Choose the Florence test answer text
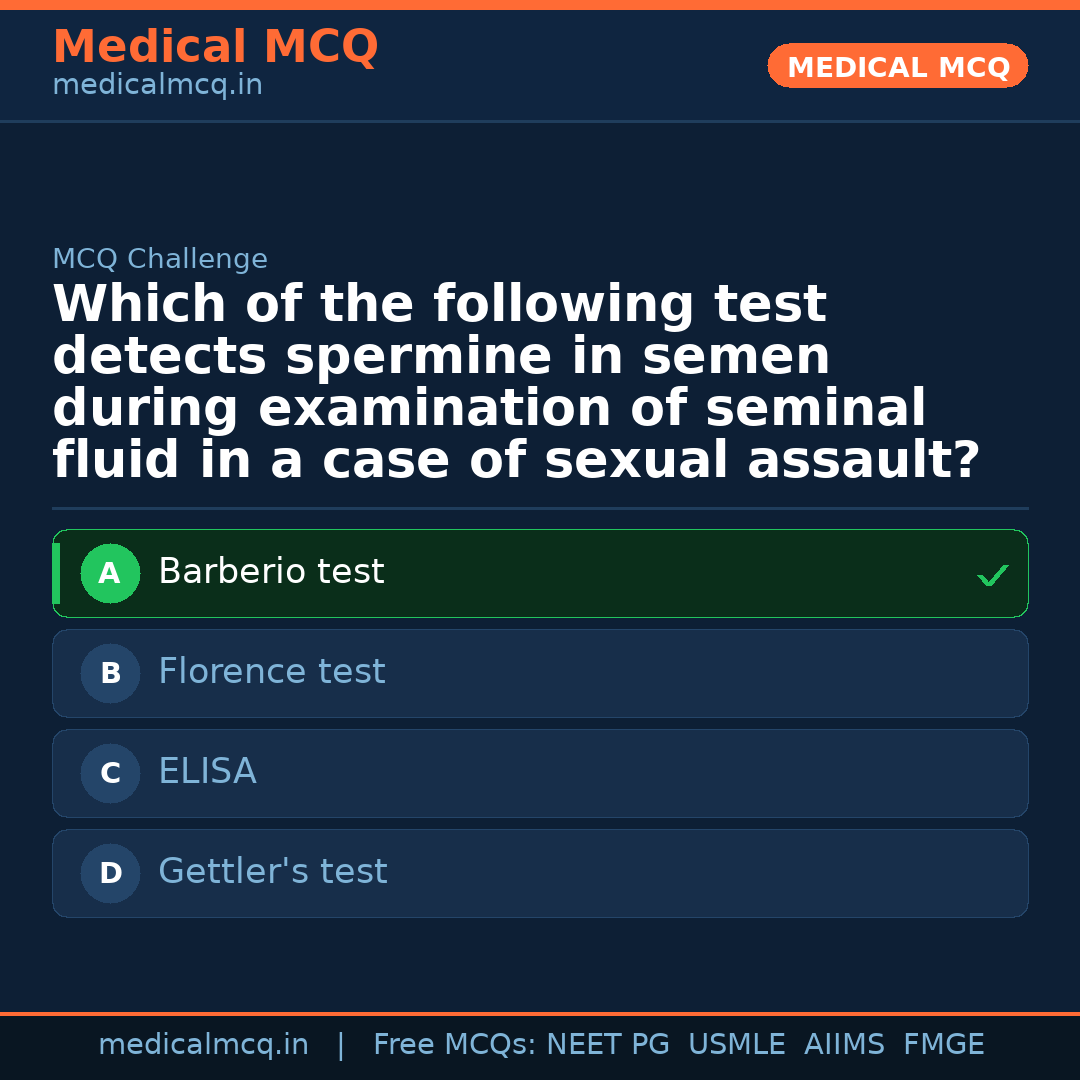1080x1080 pixels. (271, 672)
